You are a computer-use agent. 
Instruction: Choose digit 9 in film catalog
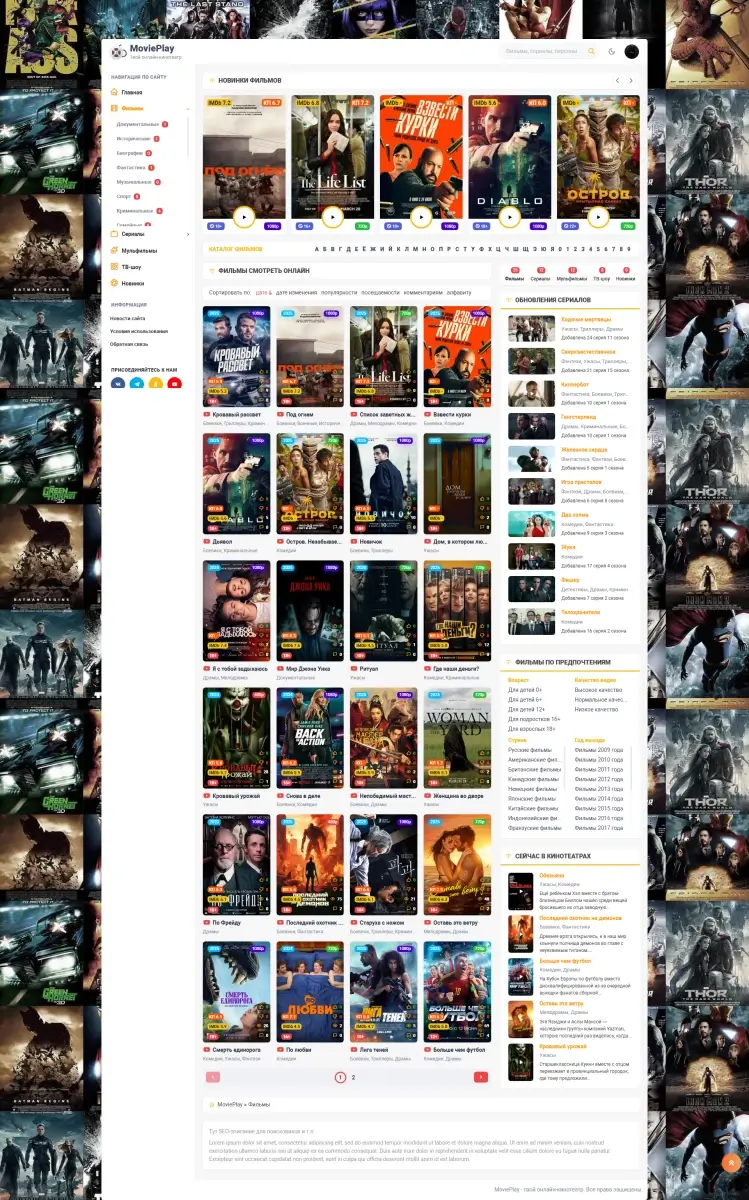(x=628, y=249)
